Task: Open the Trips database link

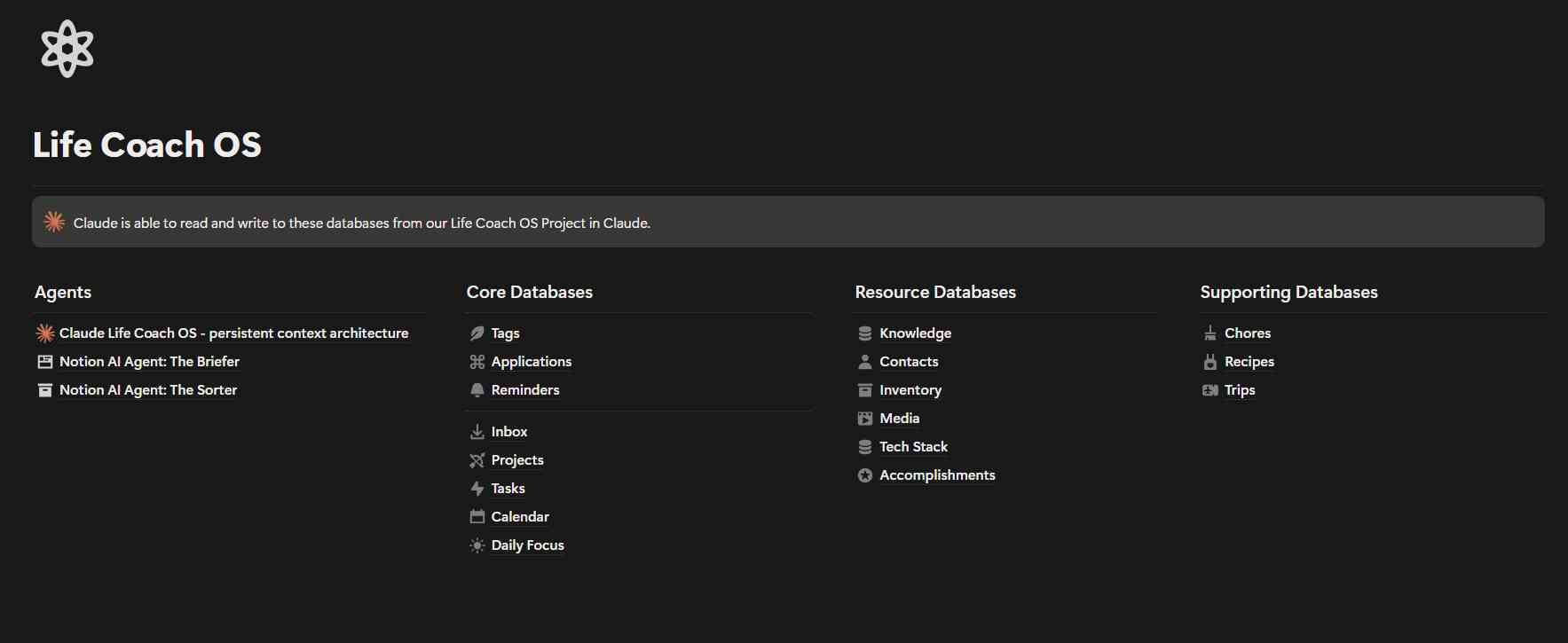Action: click(1240, 390)
